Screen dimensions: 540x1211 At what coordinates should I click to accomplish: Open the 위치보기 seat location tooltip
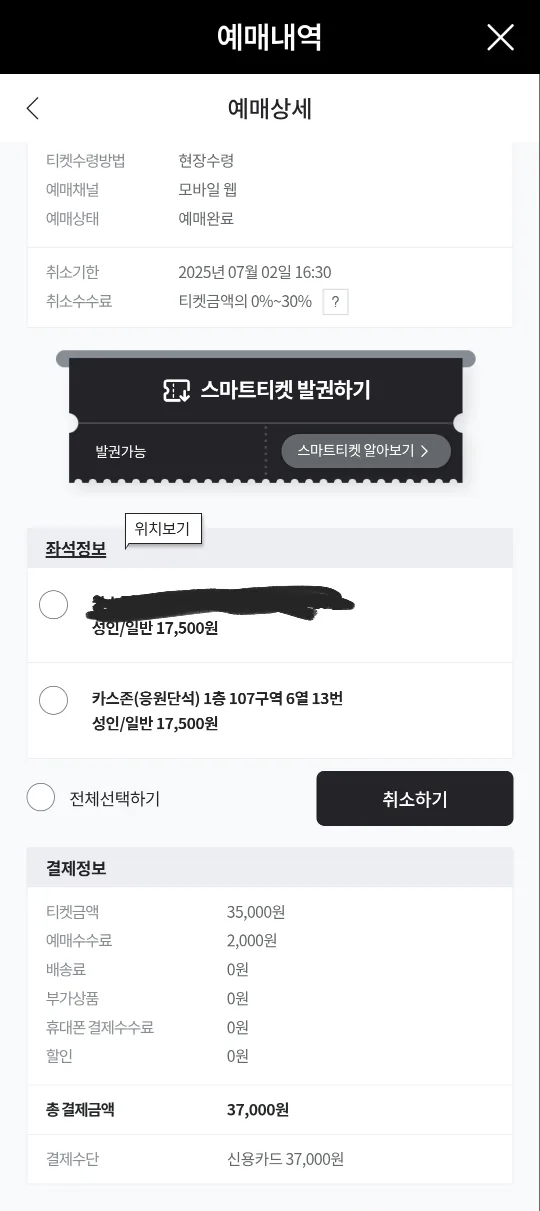(x=163, y=529)
